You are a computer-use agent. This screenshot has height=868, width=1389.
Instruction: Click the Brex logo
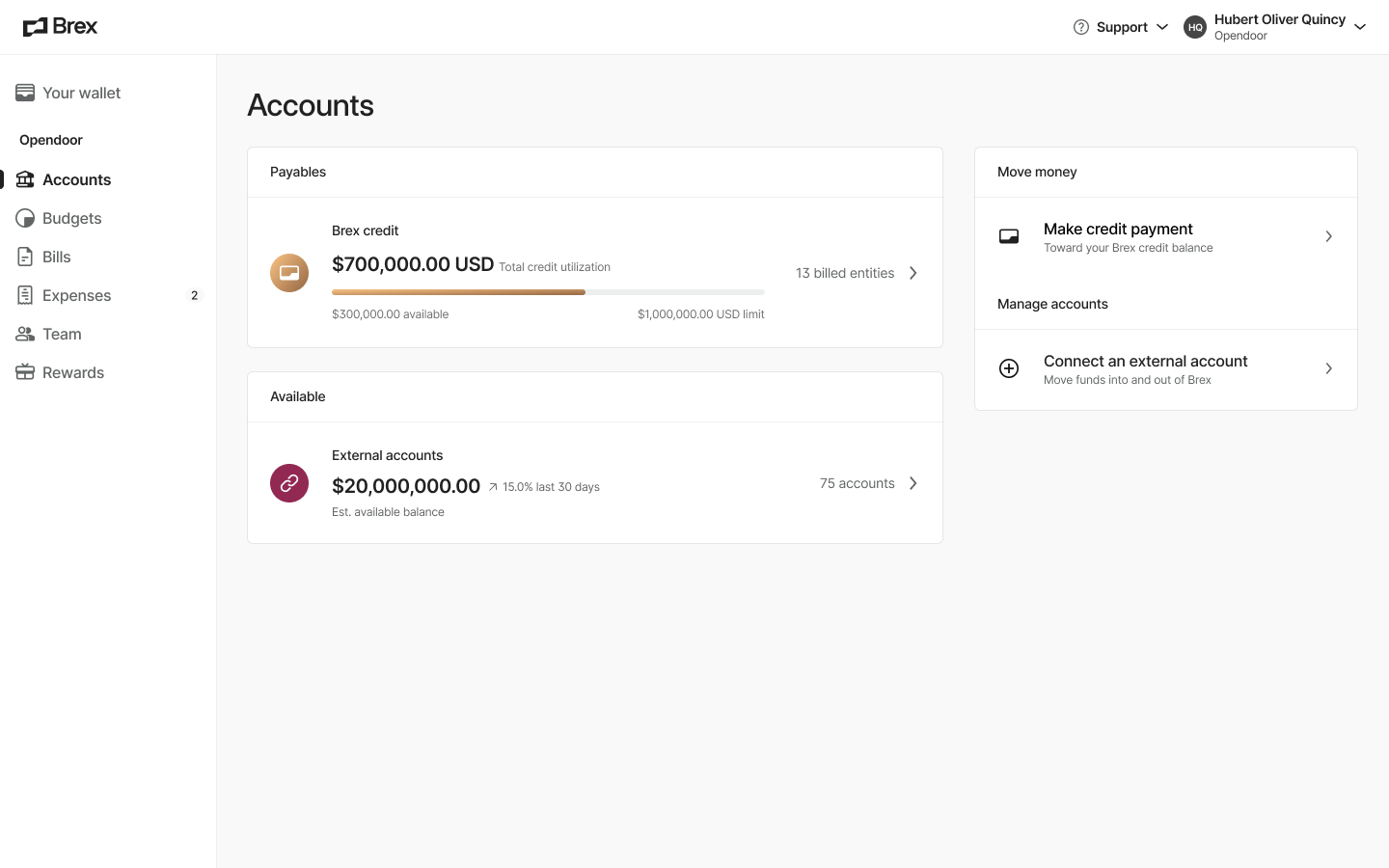(x=60, y=27)
